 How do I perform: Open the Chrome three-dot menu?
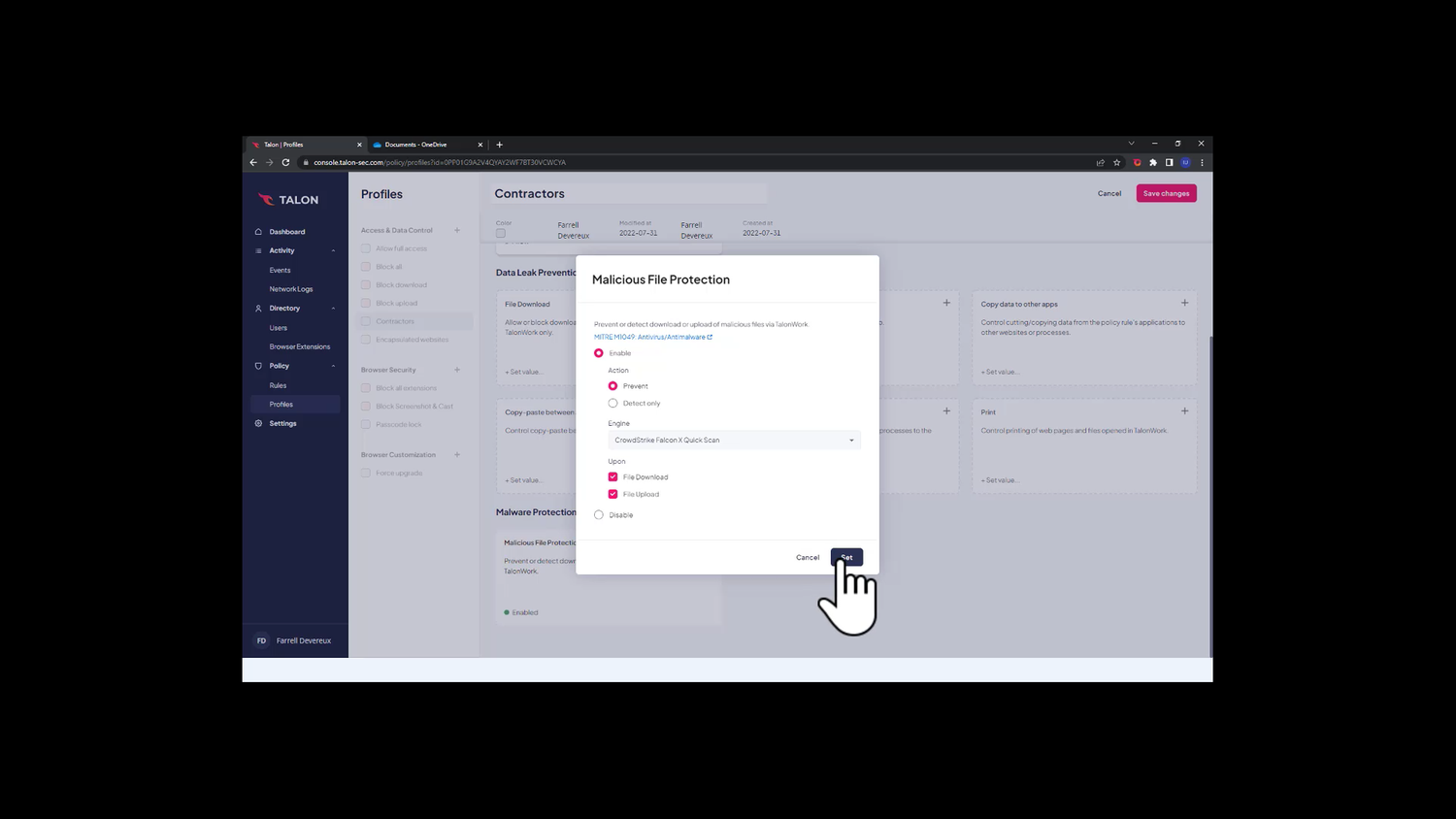click(1202, 162)
